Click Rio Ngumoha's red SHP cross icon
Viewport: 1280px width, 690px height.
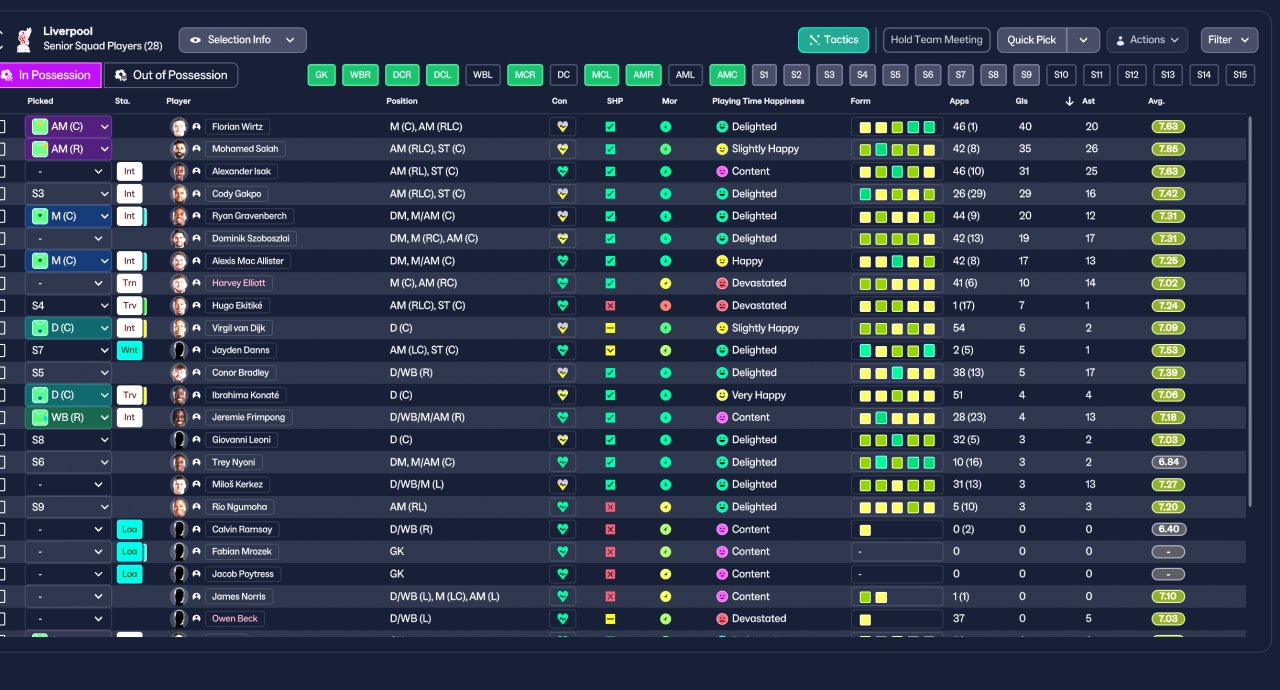click(x=610, y=507)
